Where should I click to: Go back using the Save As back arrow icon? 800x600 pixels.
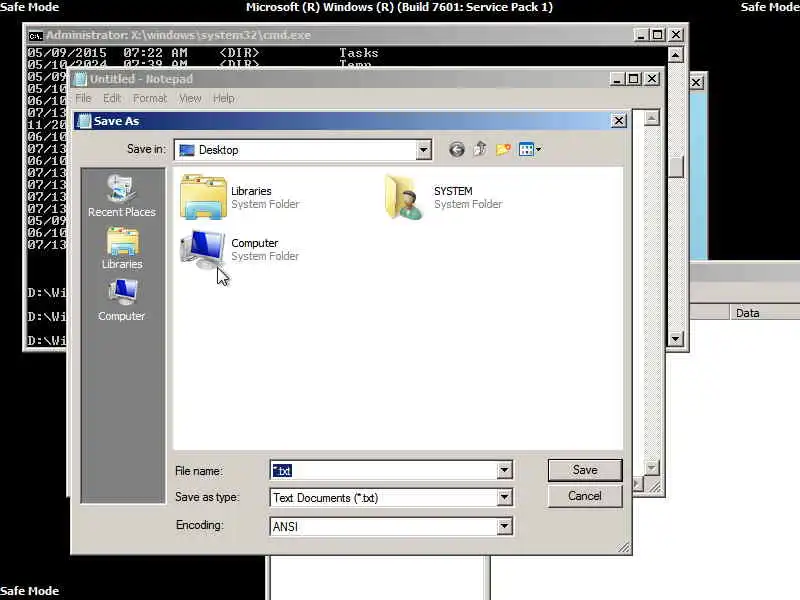click(457, 149)
